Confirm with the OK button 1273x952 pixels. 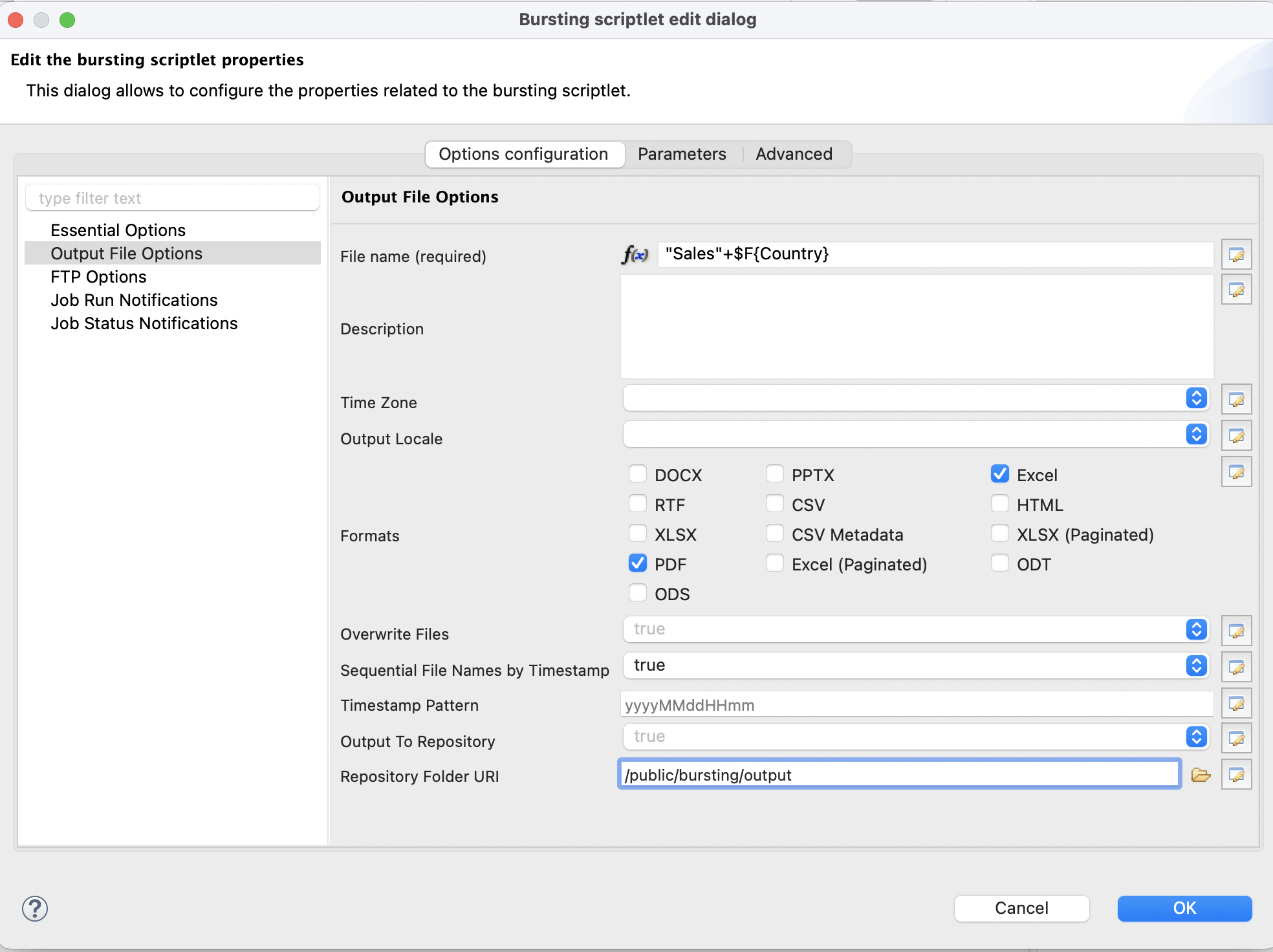[1184, 909]
